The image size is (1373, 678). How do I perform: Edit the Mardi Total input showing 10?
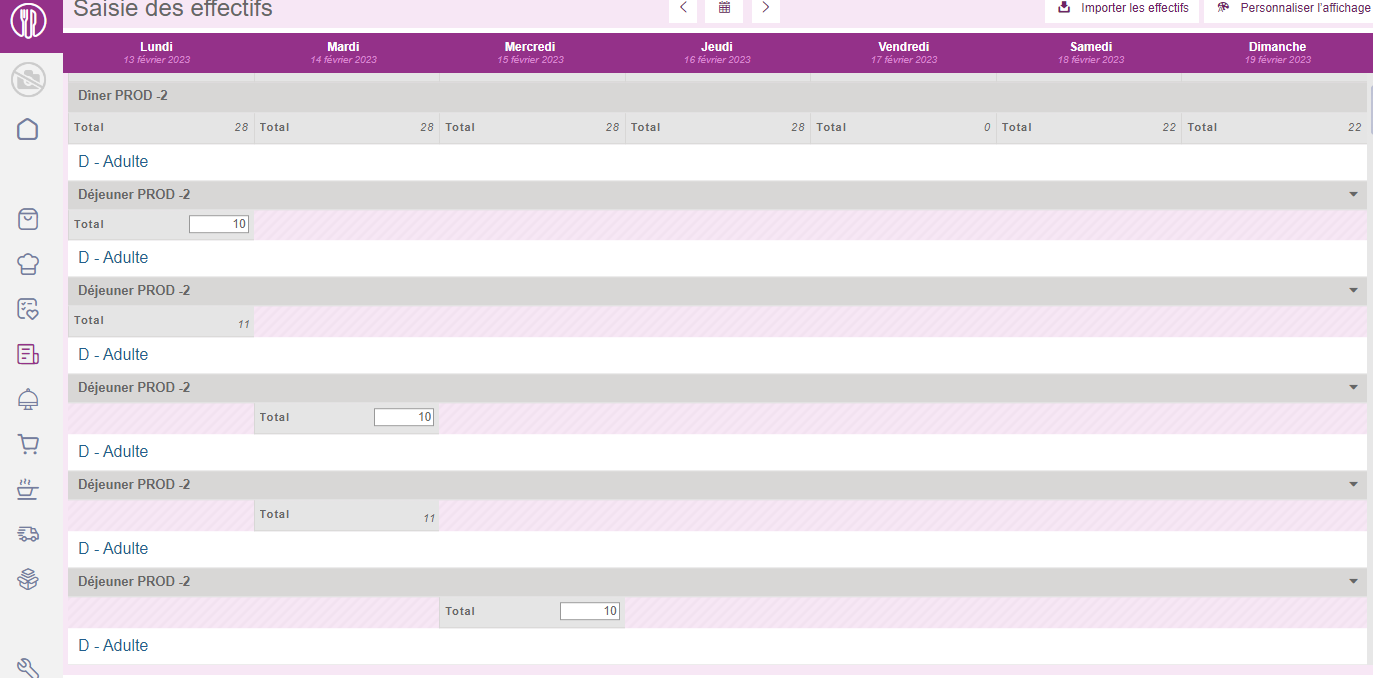click(x=404, y=417)
